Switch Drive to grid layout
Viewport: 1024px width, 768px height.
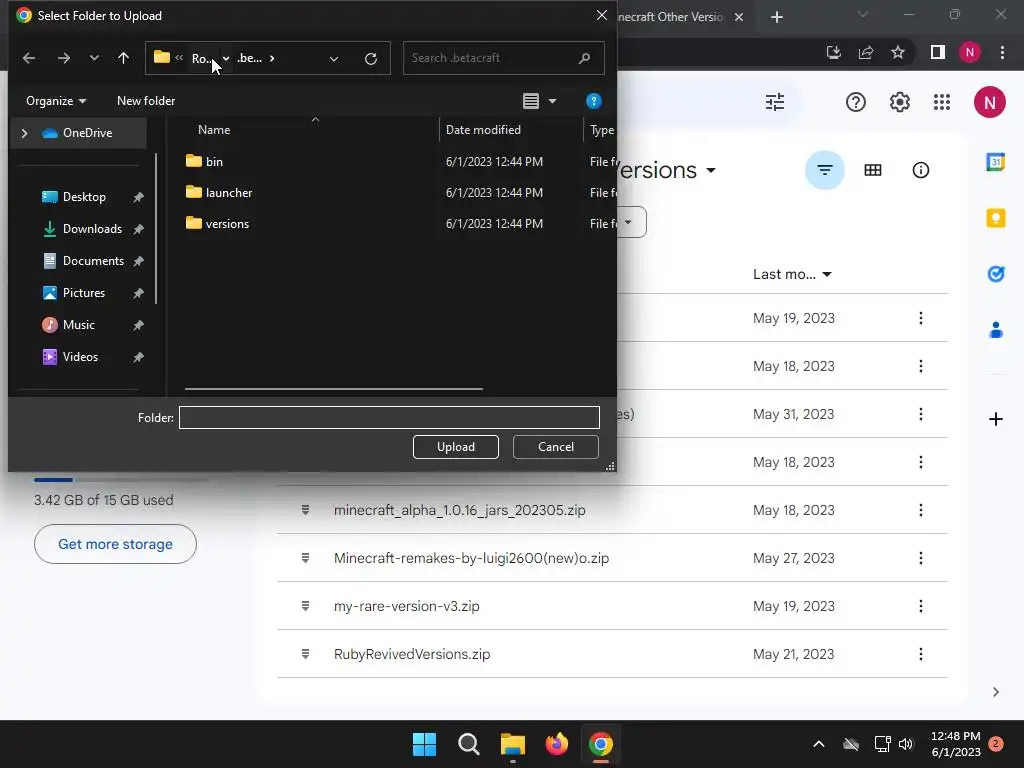872,170
